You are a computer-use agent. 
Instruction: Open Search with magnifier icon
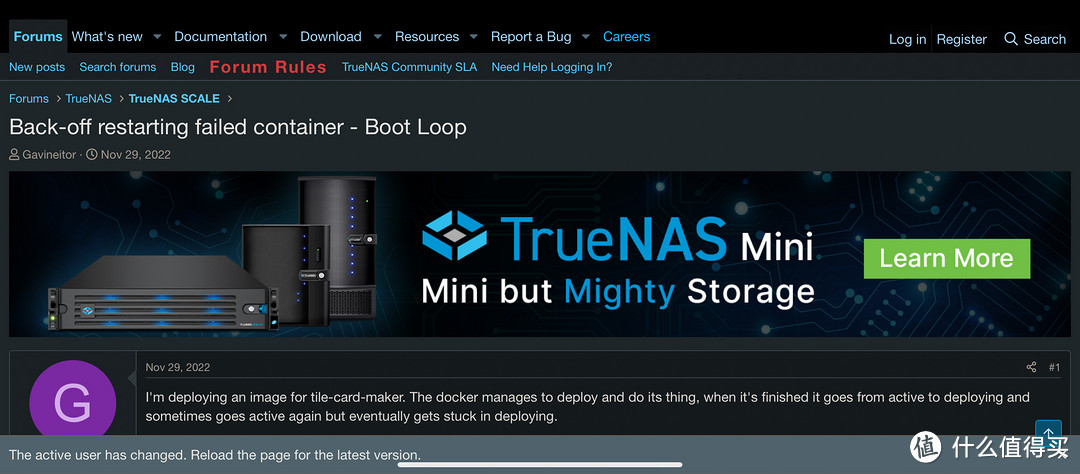pyautogui.click(x=1035, y=39)
